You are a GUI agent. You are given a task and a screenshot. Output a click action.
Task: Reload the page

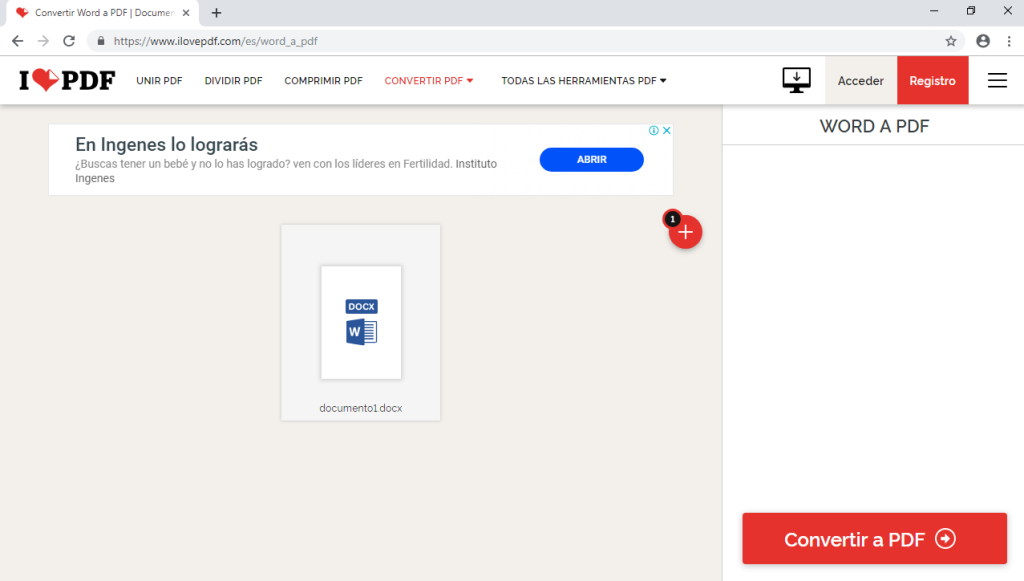pos(69,41)
